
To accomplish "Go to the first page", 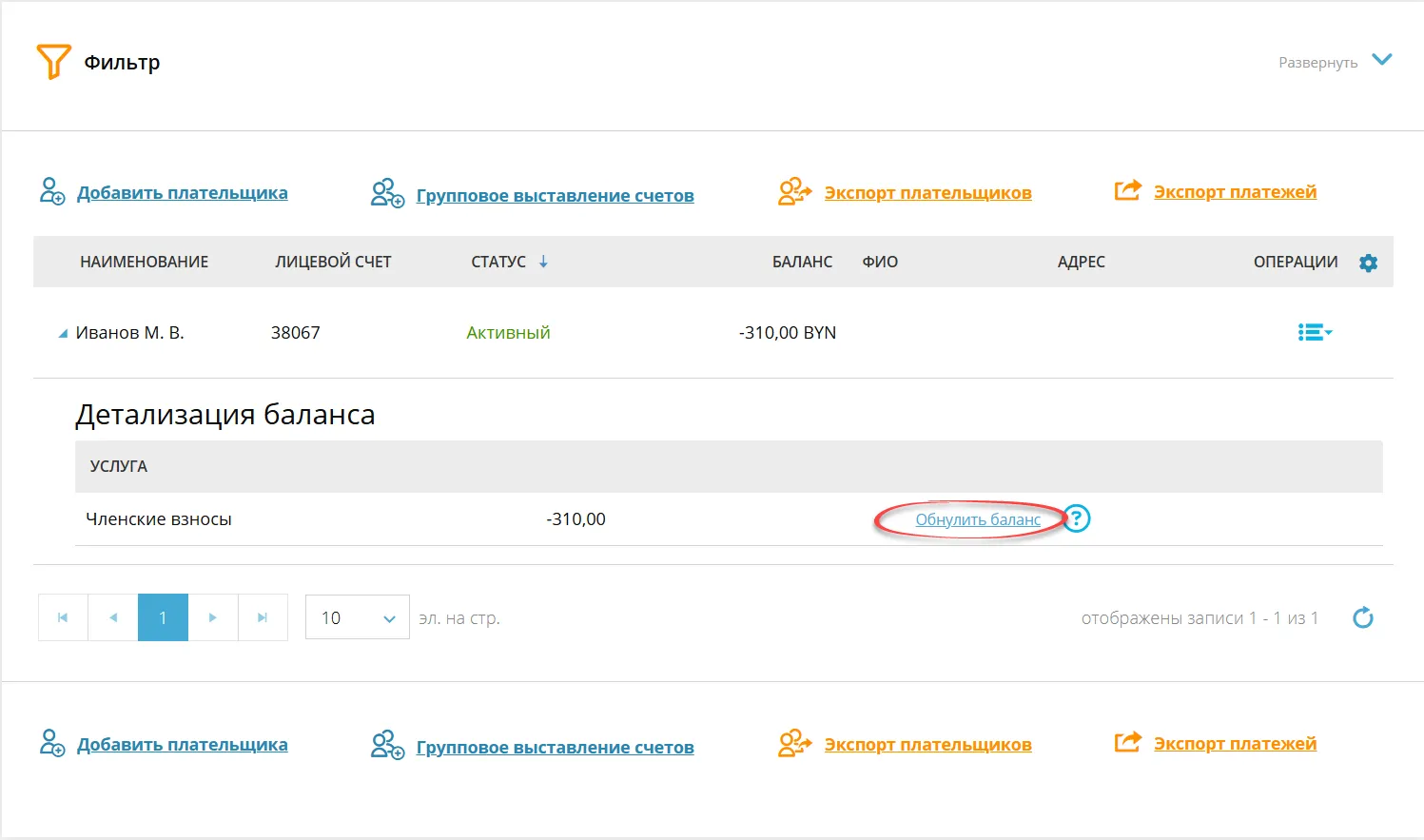I will (x=63, y=617).
